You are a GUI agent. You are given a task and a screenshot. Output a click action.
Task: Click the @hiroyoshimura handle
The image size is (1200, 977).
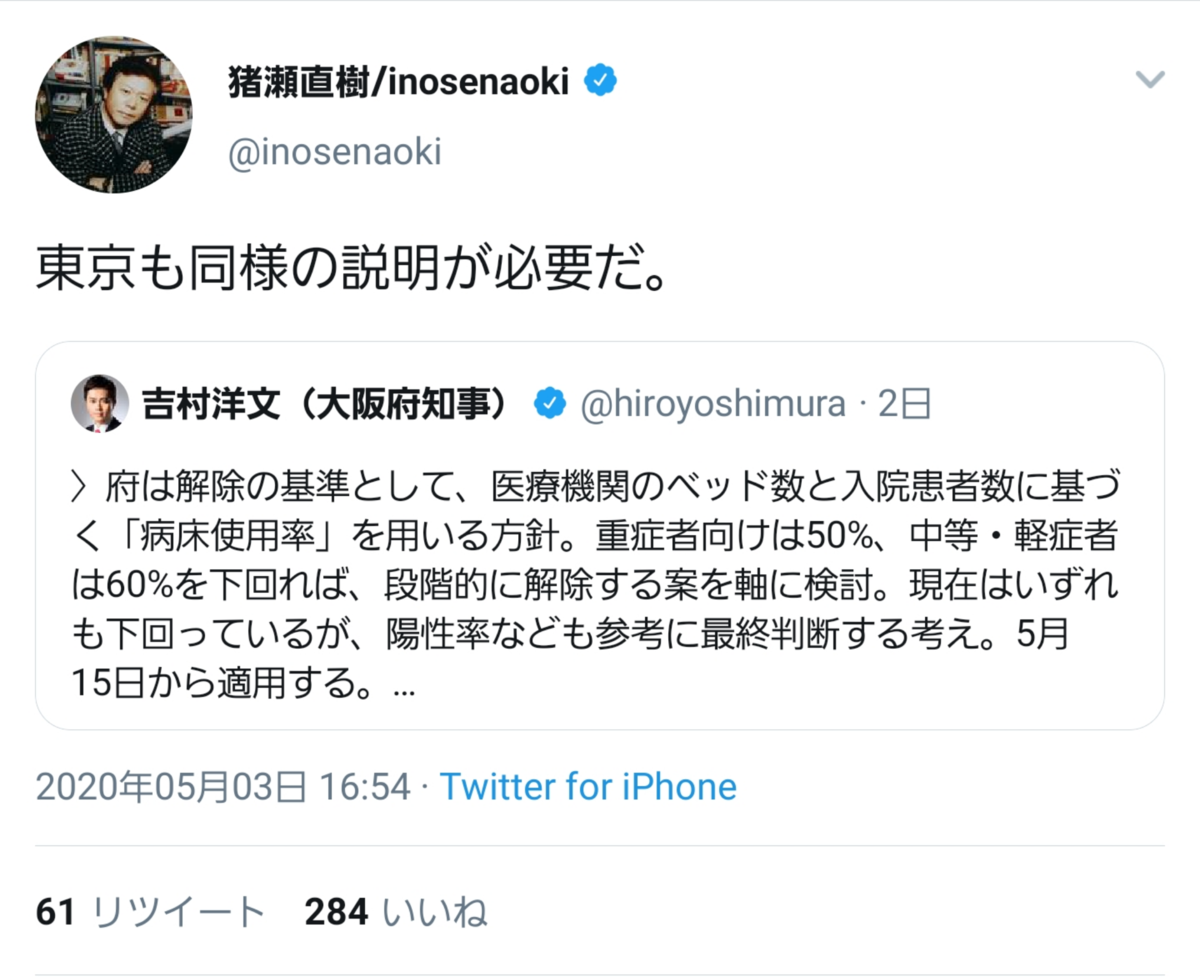(710, 404)
